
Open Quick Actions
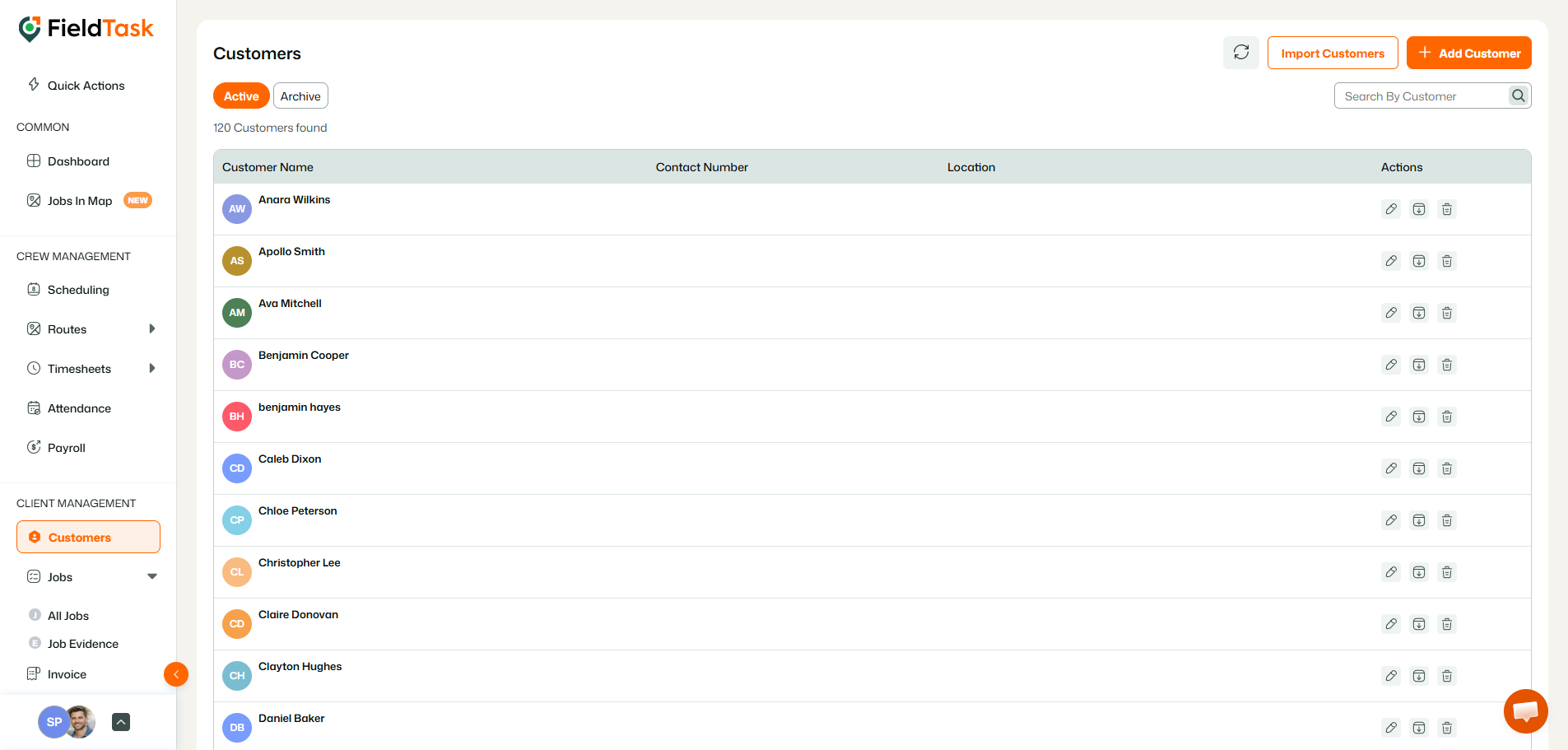click(86, 86)
